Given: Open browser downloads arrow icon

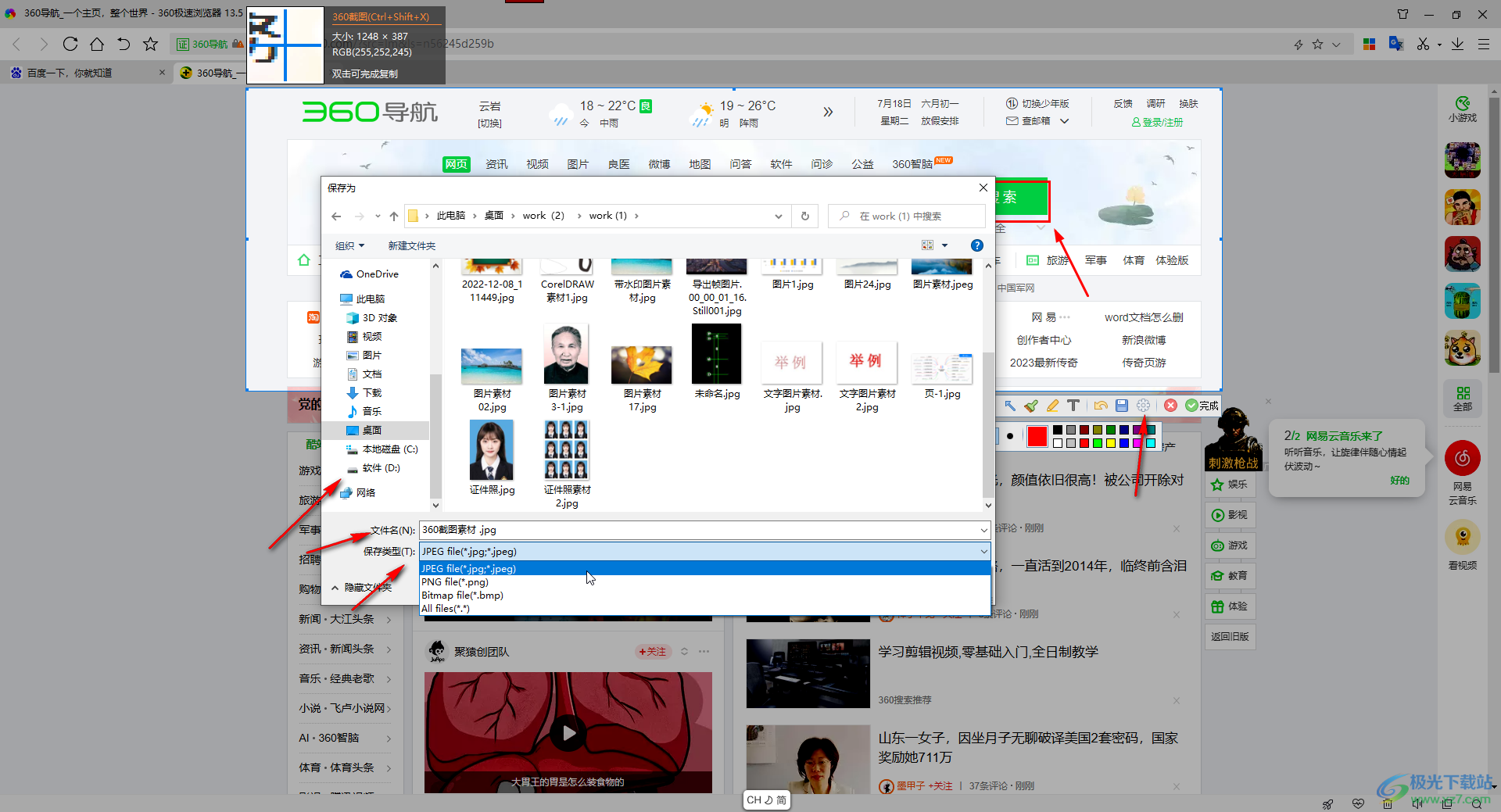Looking at the screenshot, I should coord(1458,44).
